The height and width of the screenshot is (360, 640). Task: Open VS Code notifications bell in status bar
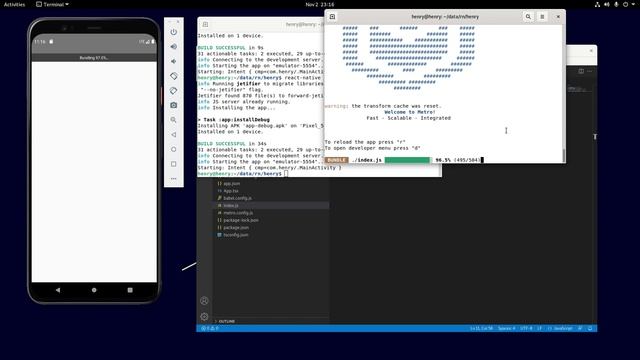coord(590,329)
